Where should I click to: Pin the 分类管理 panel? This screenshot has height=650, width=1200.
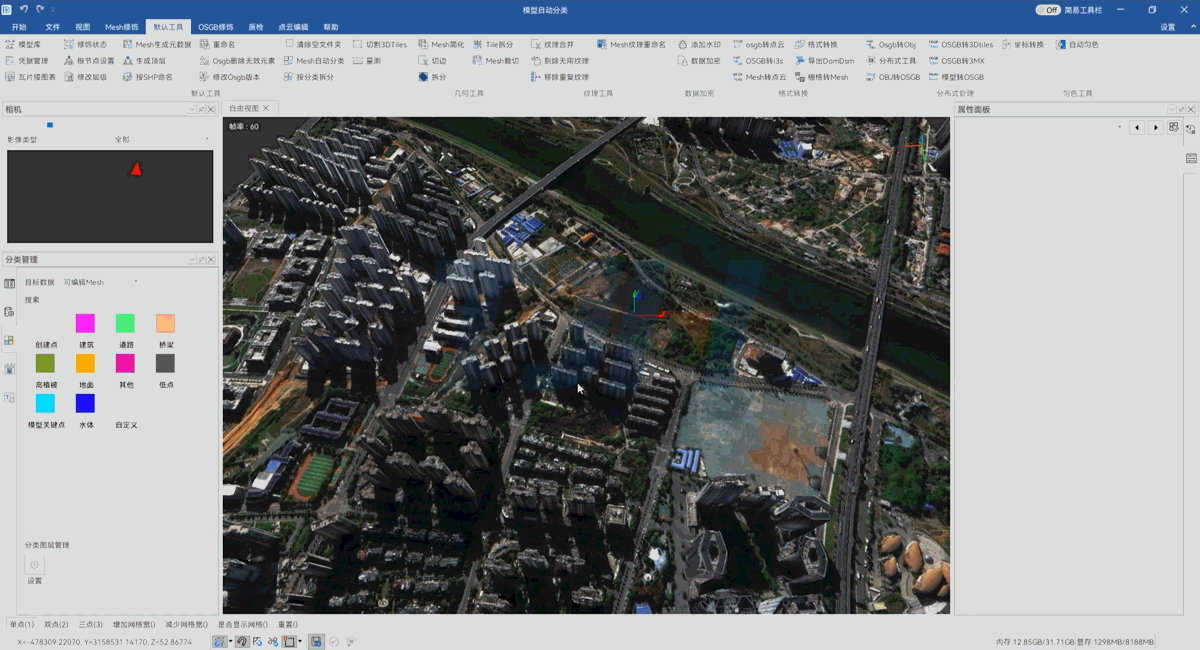(x=201, y=260)
